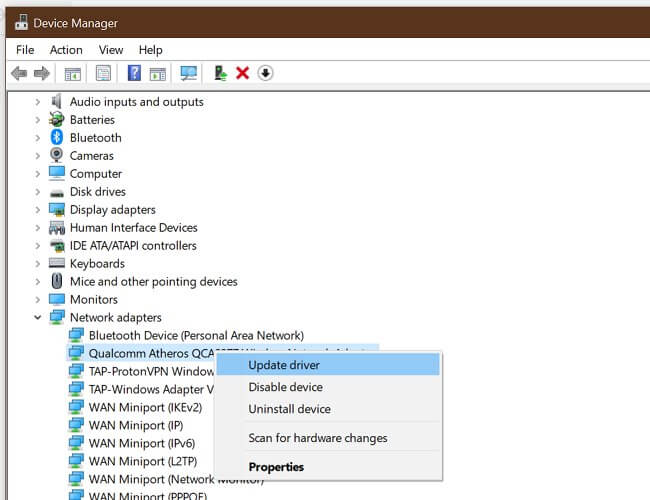Click the Human Interface Devices icon

[57, 227]
